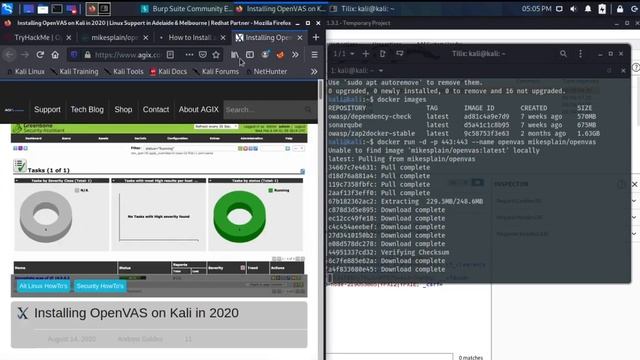The height and width of the screenshot is (360, 640).
Task: Save page to Pocket icon
Action: click(x=202, y=55)
